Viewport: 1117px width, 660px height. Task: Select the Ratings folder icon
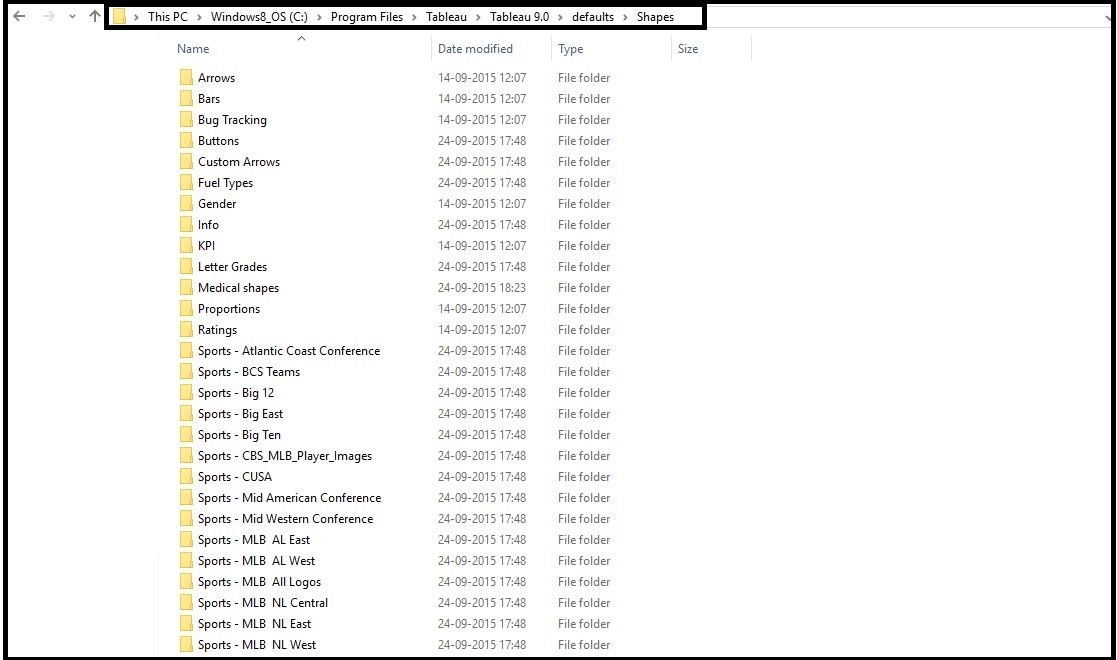(x=186, y=330)
